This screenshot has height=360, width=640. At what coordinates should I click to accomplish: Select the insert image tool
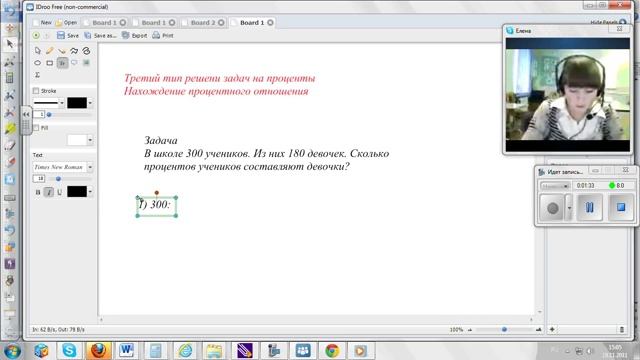coord(86,63)
